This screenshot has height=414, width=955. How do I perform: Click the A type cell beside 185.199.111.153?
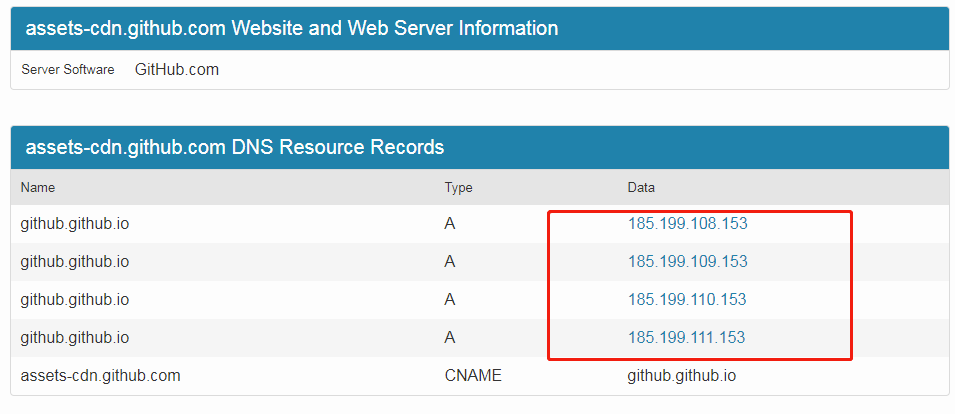tap(450, 338)
